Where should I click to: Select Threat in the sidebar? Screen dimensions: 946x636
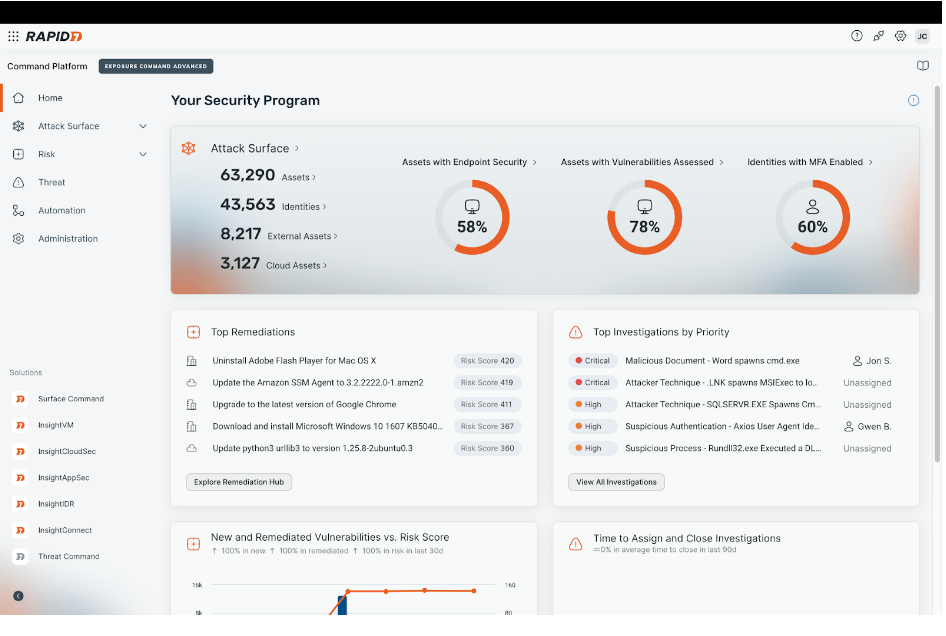point(51,182)
